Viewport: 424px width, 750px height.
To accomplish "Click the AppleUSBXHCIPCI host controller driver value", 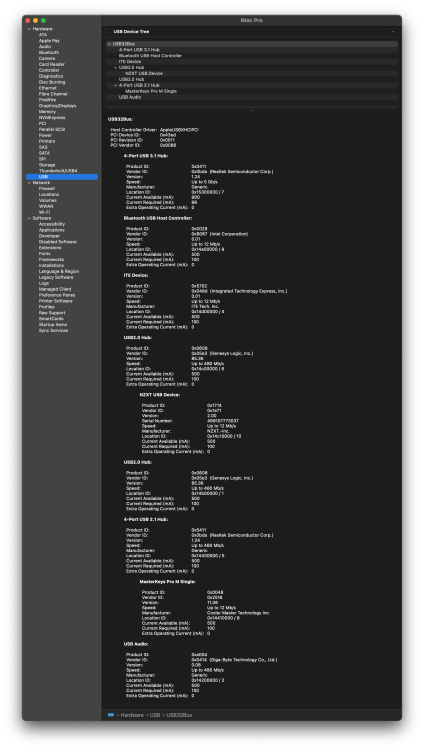I will 179,130.
